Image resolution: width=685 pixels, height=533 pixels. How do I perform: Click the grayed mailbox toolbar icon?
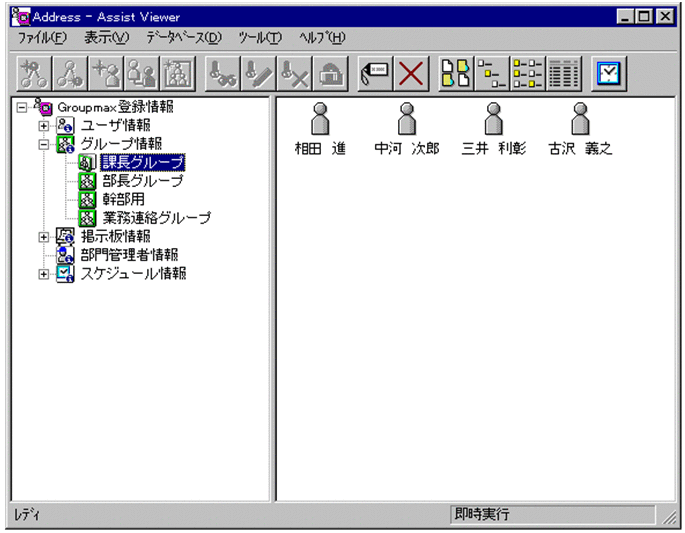331,74
